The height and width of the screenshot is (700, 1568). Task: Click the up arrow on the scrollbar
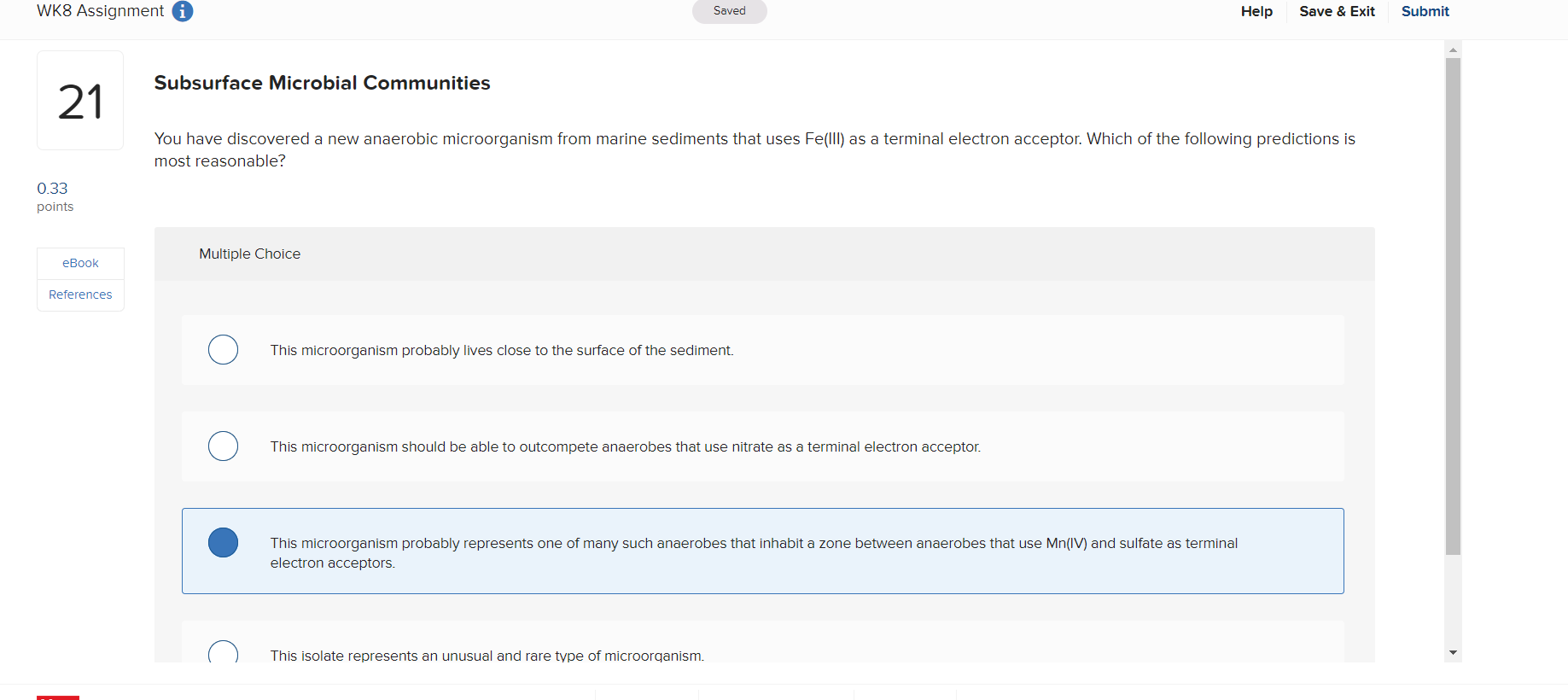(x=1452, y=49)
